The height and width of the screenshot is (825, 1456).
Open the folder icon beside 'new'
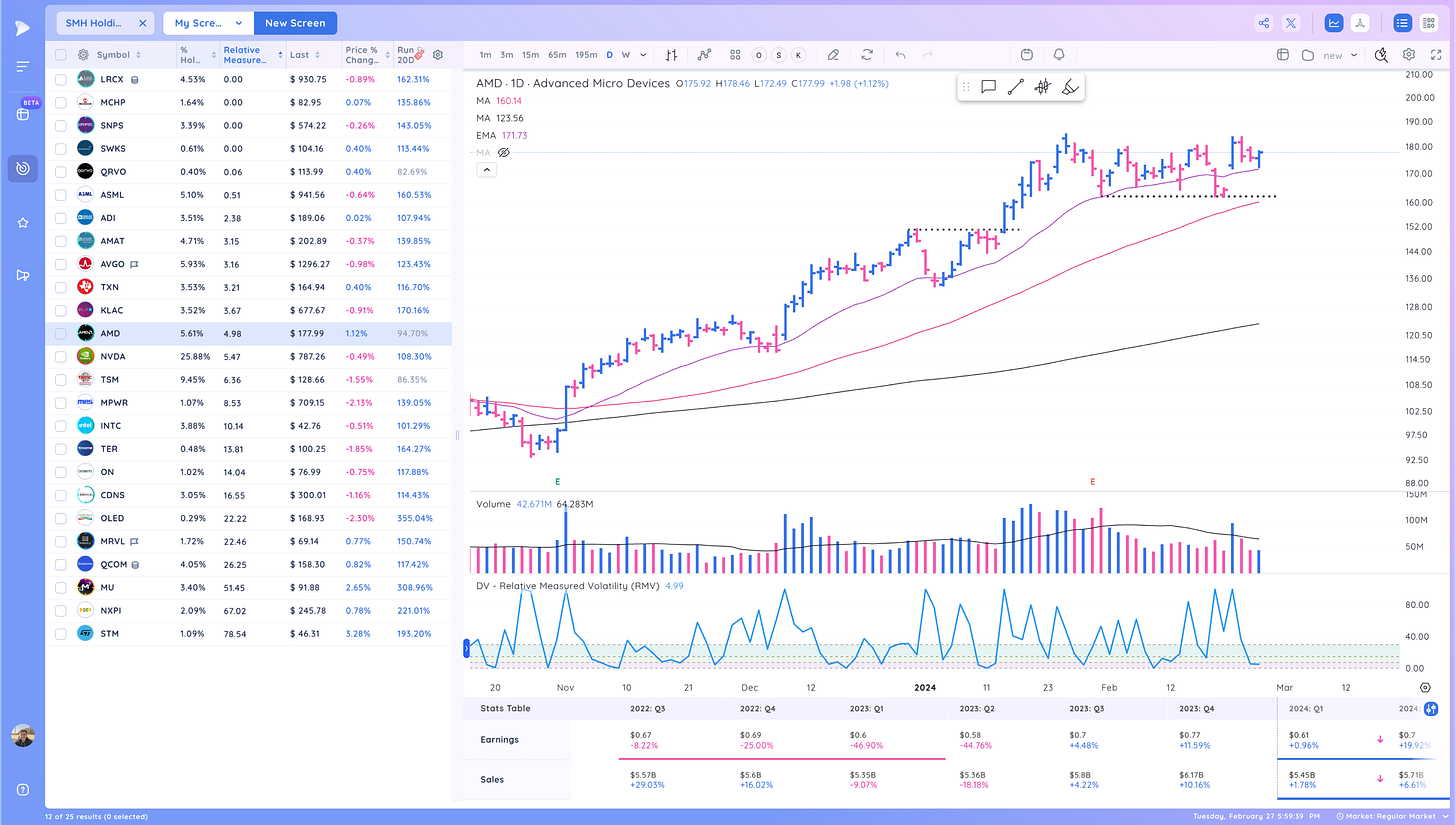(1308, 55)
